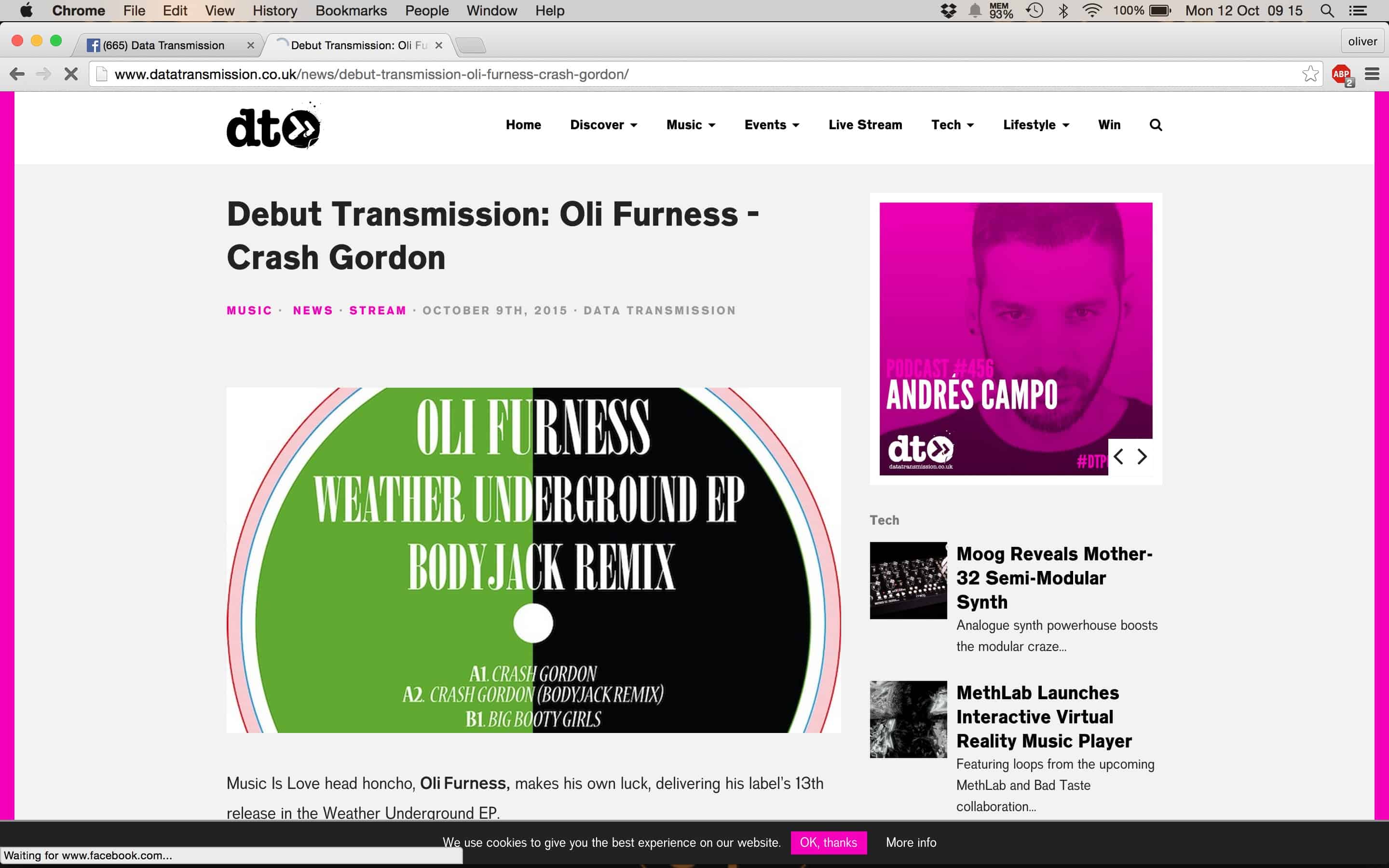This screenshot has height=868, width=1389.
Task: Show previous podcast slide with left arrow
Action: pos(1118,456)
